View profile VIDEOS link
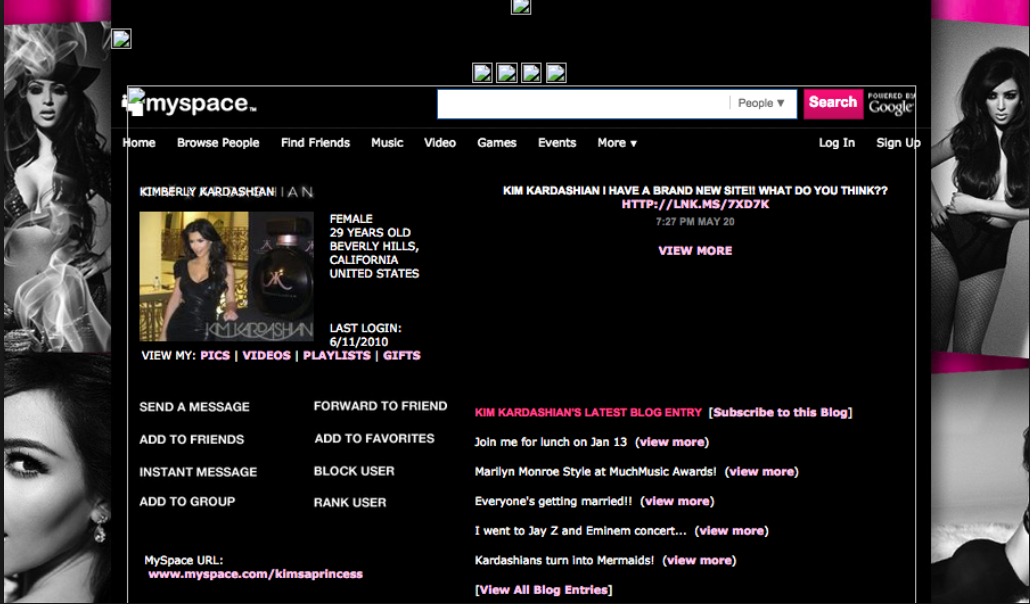 click(x=266, y=356)
